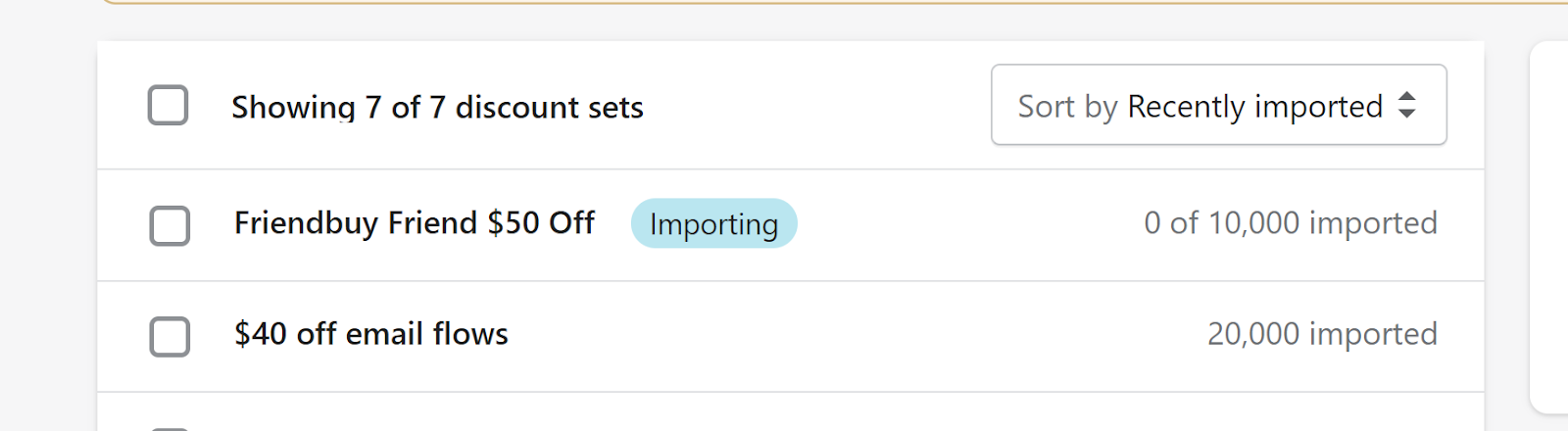Tick the select-all discount sets checkbox
This screenshot has width=1568, height=431.
pyautogui.click(x=168, y=105)
